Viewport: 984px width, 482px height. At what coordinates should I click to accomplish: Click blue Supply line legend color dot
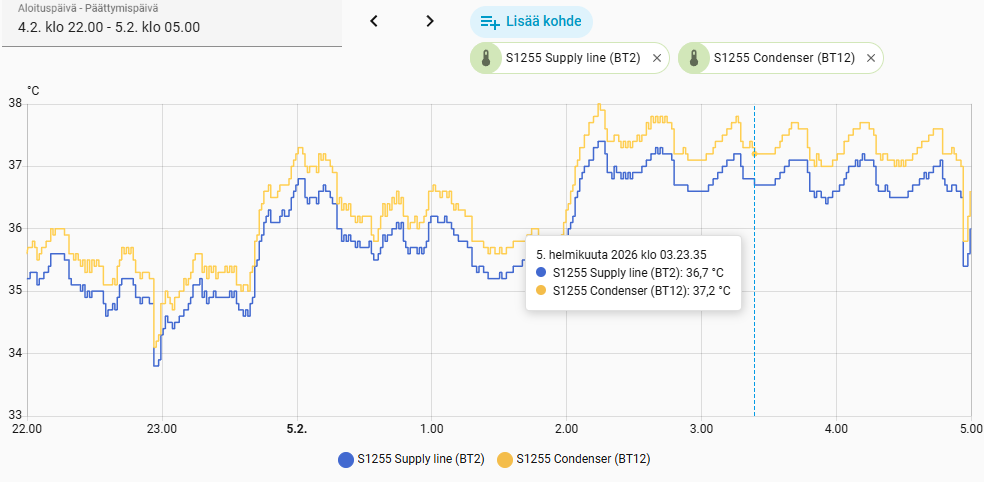pos(347,460)
